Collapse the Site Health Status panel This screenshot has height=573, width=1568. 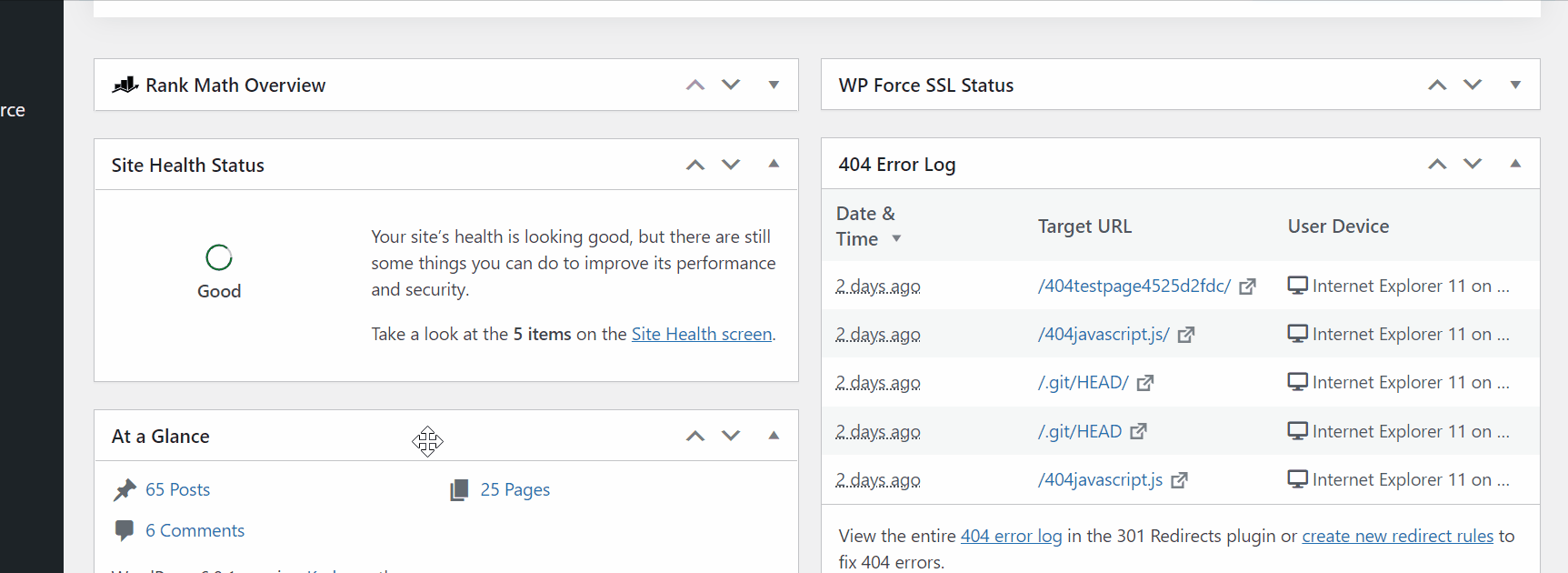click(x=774, y=165)
